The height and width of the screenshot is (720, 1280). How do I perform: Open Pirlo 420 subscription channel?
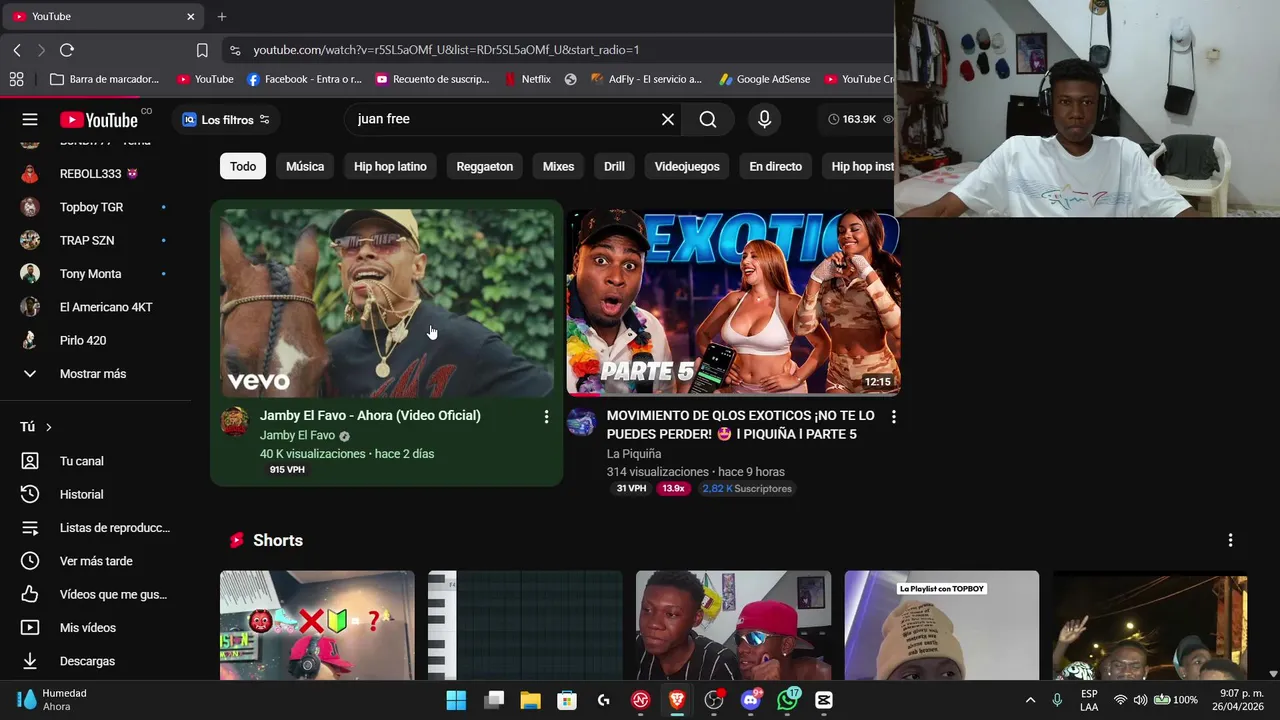tap(95, 340)
